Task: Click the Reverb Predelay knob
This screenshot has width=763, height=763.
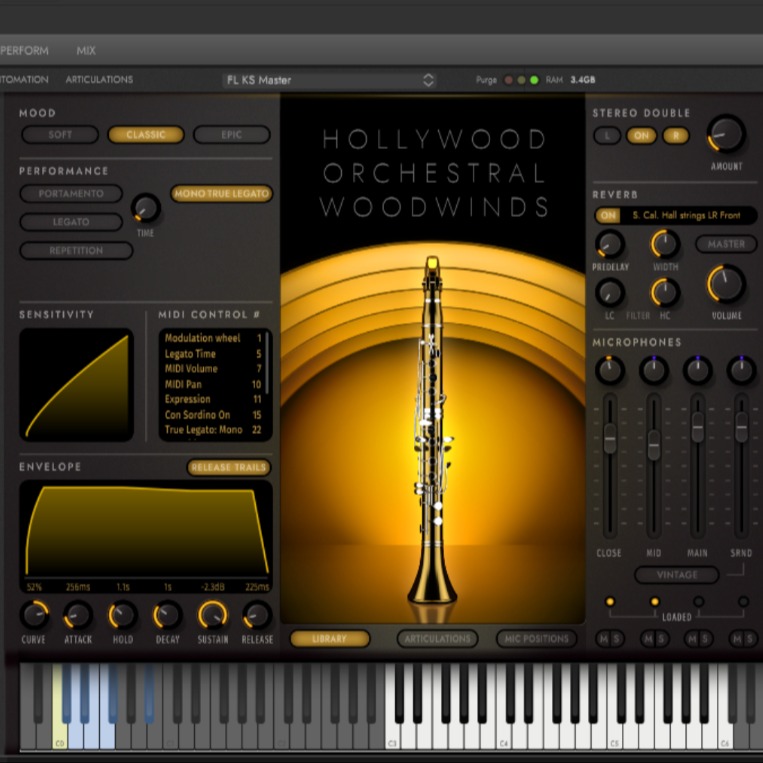Action: [x=609, y=243]
